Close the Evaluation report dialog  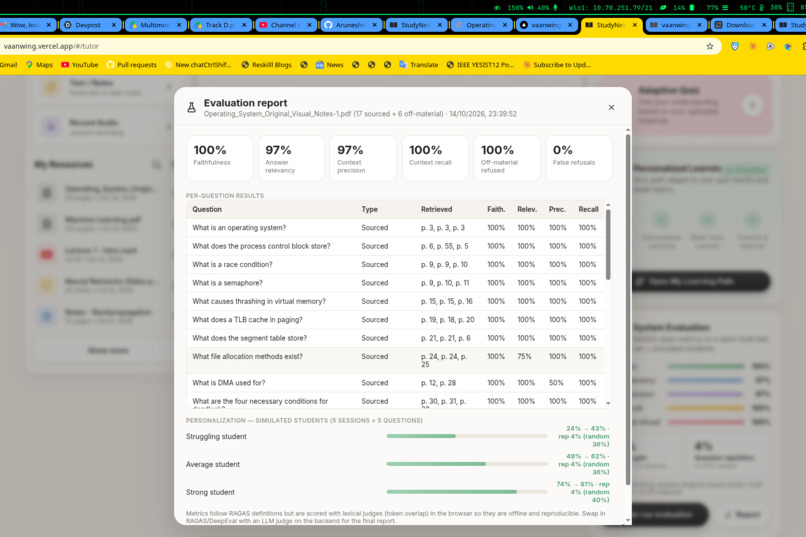point(611,107)
